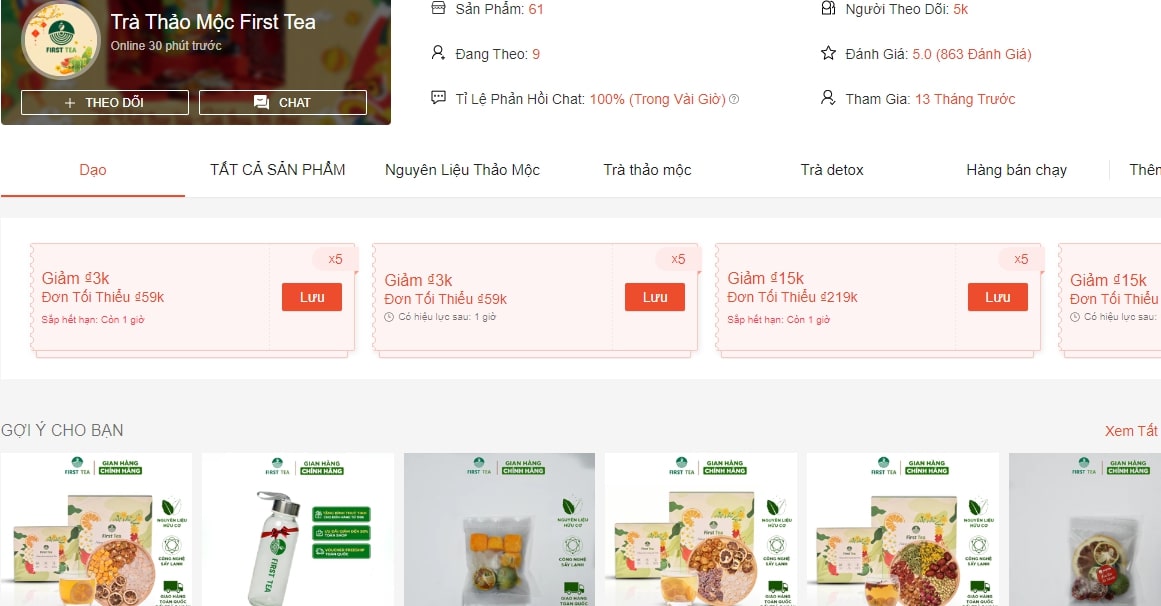Follow the shop with THEO DÕI button
The image size is (1161, 606).
click(104, 102)
